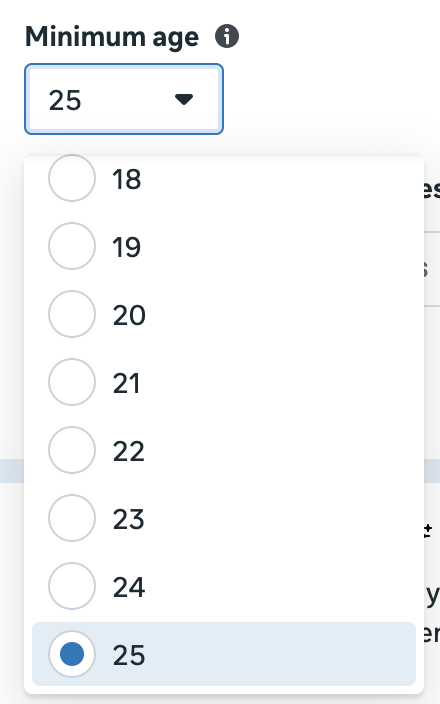Choose the 19 text label in list
Screen dimensions: 440x704
(127, 247)
